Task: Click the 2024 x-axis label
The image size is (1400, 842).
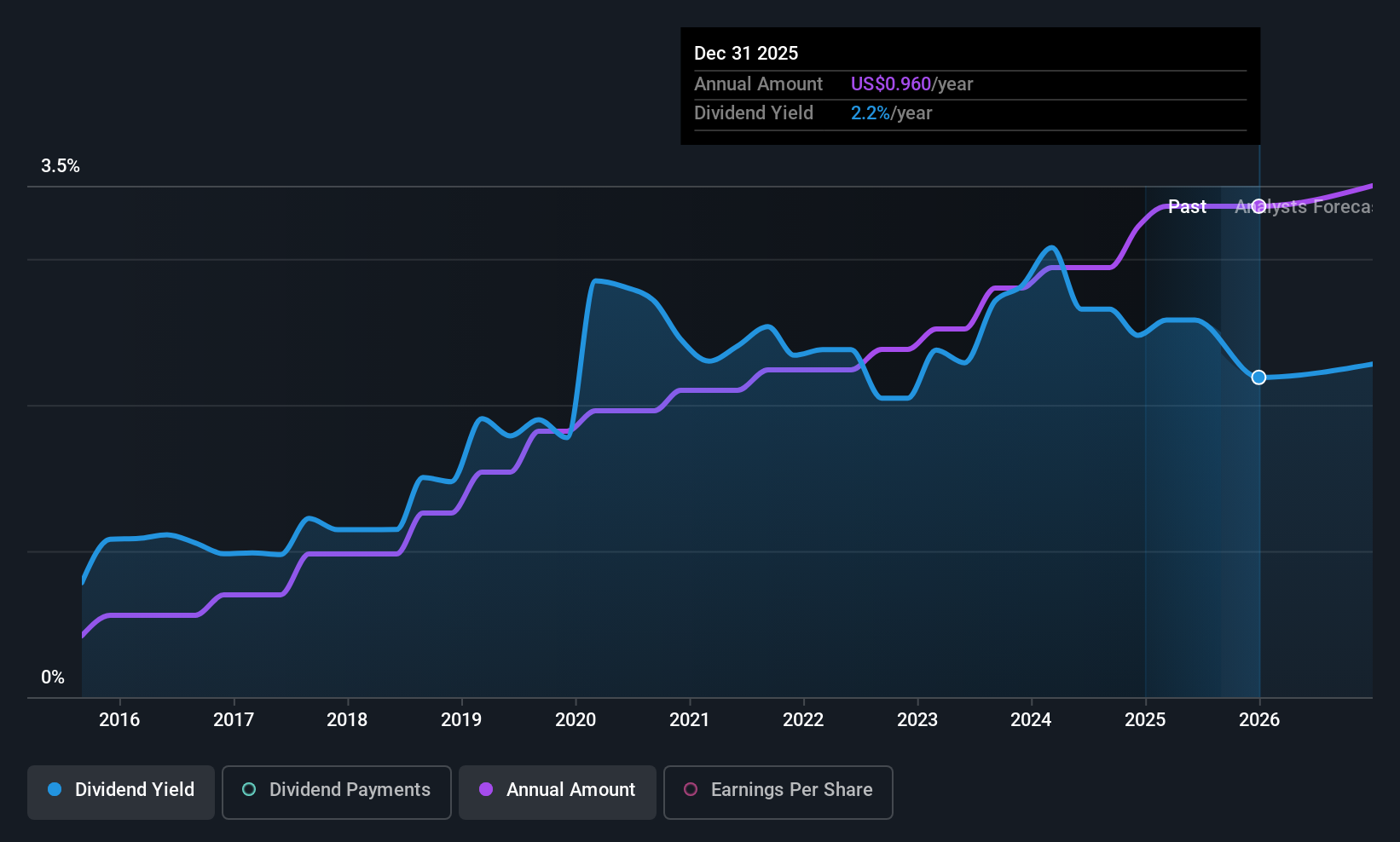Action: click(x=1031, y=720)
